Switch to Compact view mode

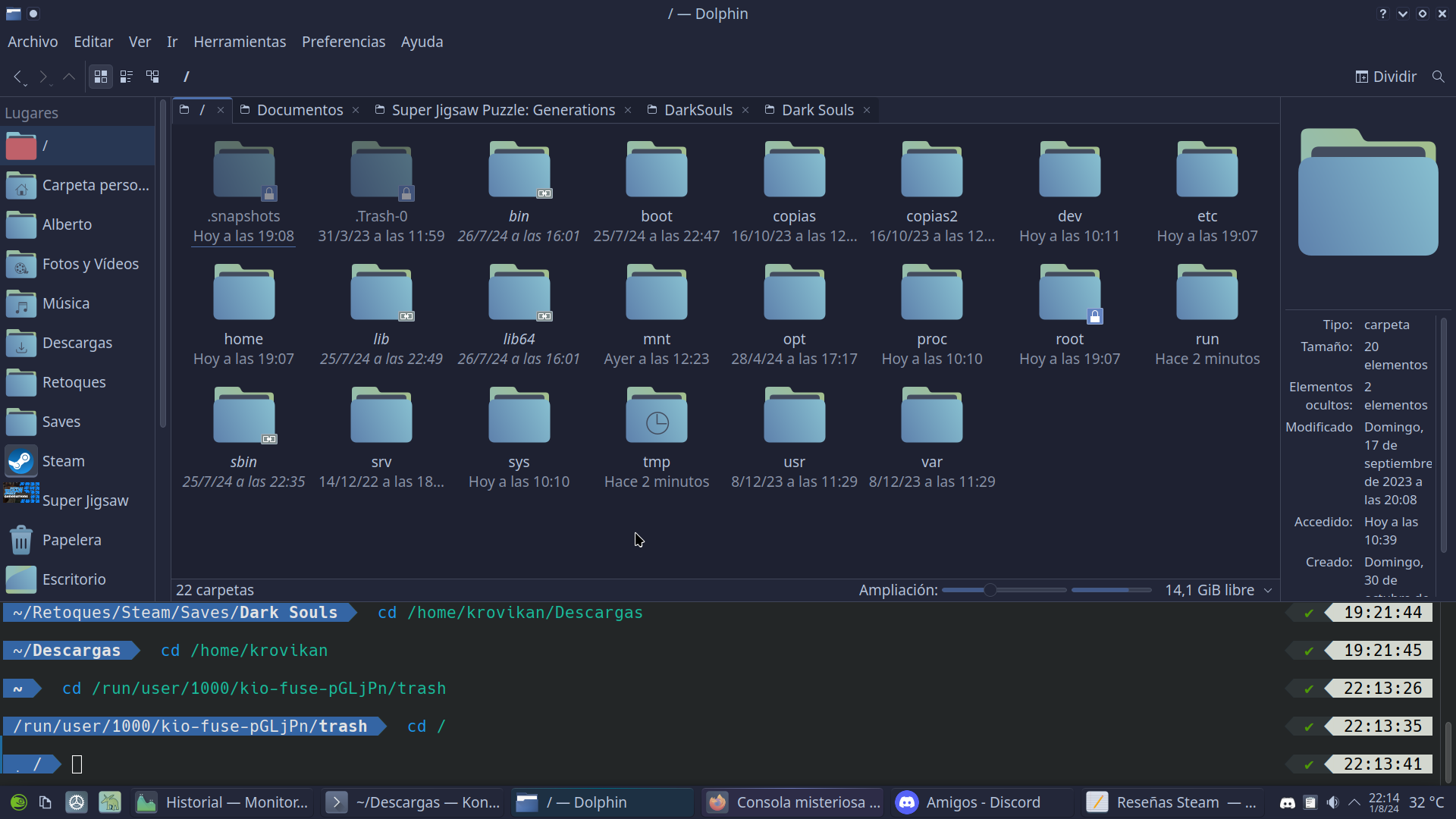click(127, 77)
